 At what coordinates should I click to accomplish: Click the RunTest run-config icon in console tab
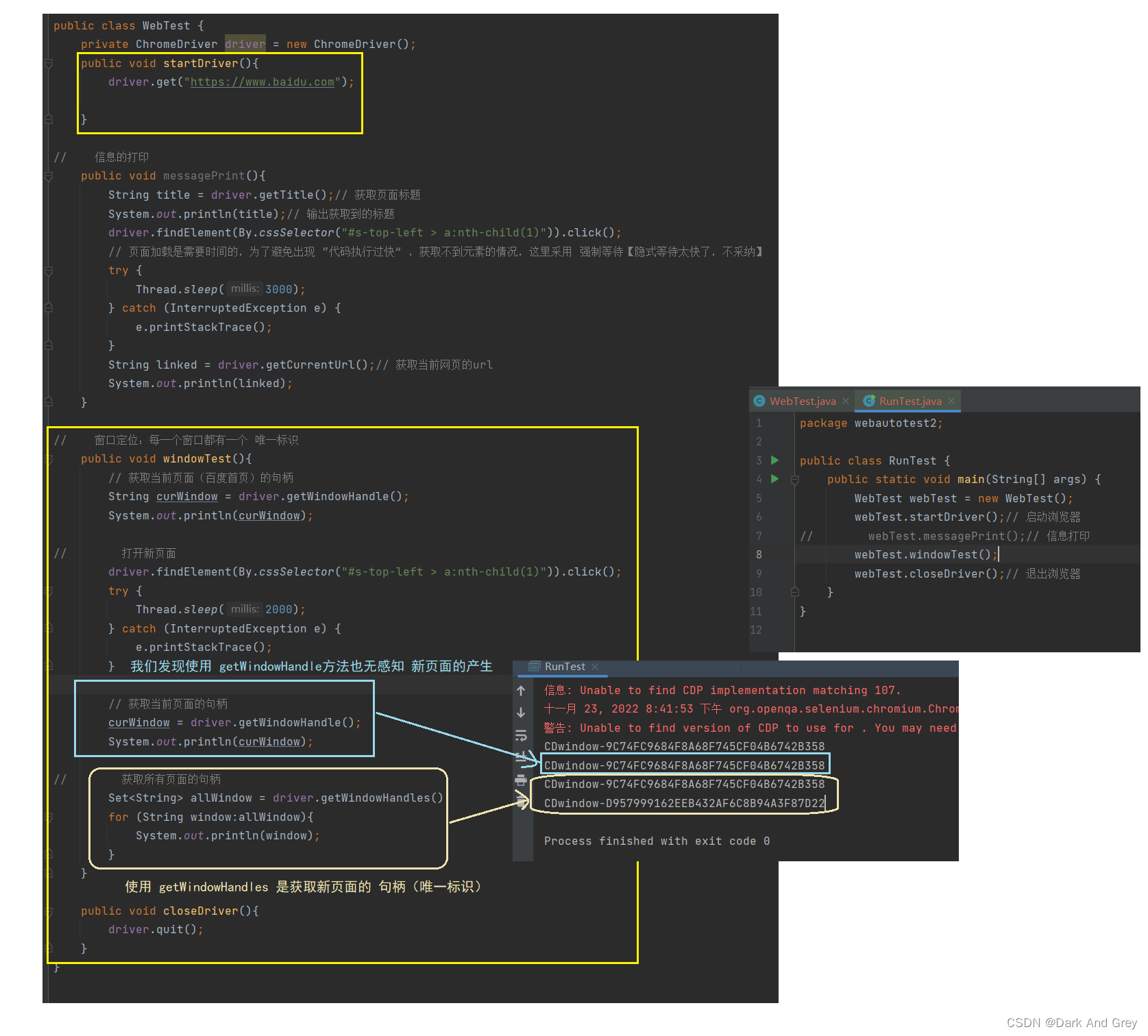[535, 666]
